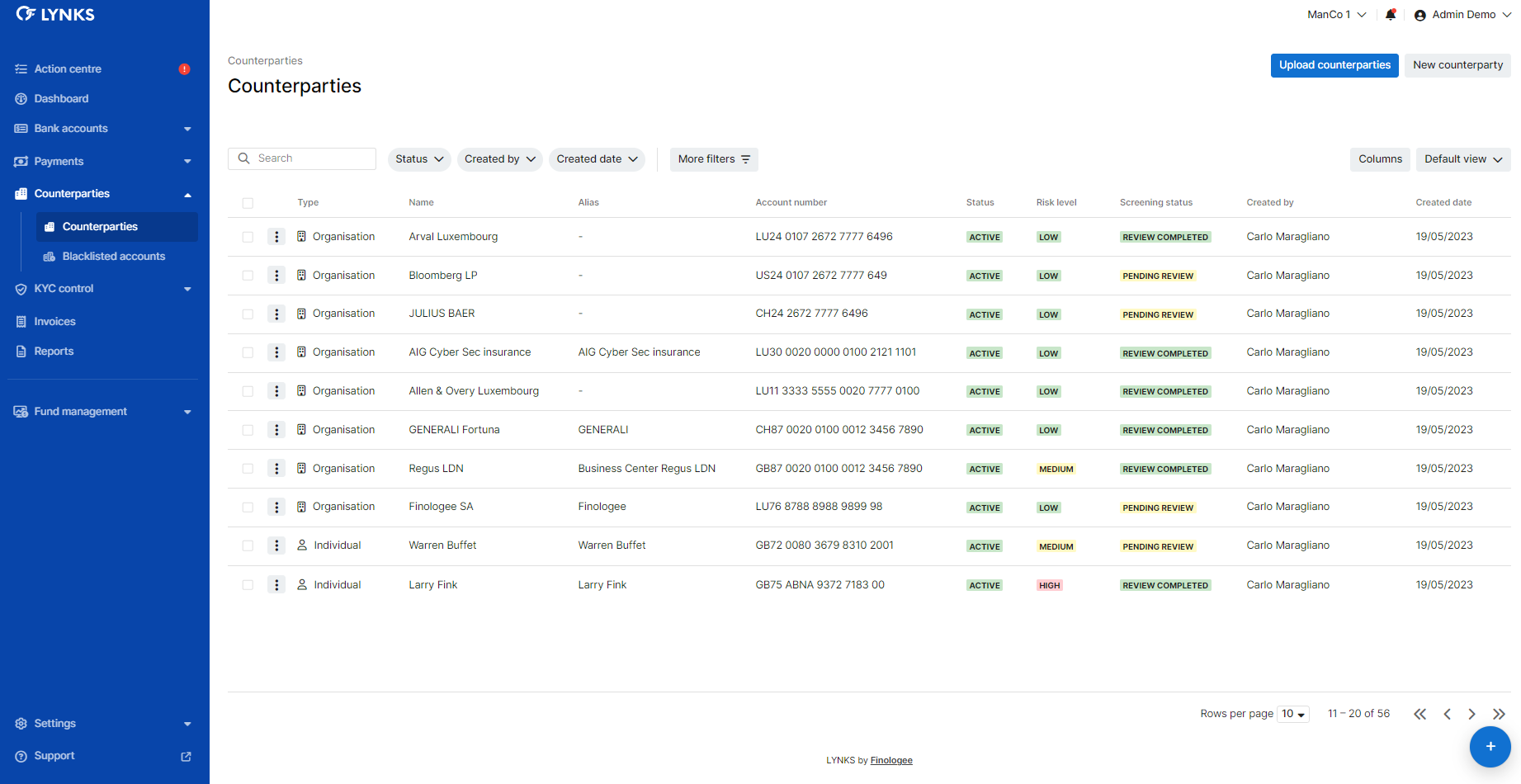Open the Default view dropdown

1463,159
